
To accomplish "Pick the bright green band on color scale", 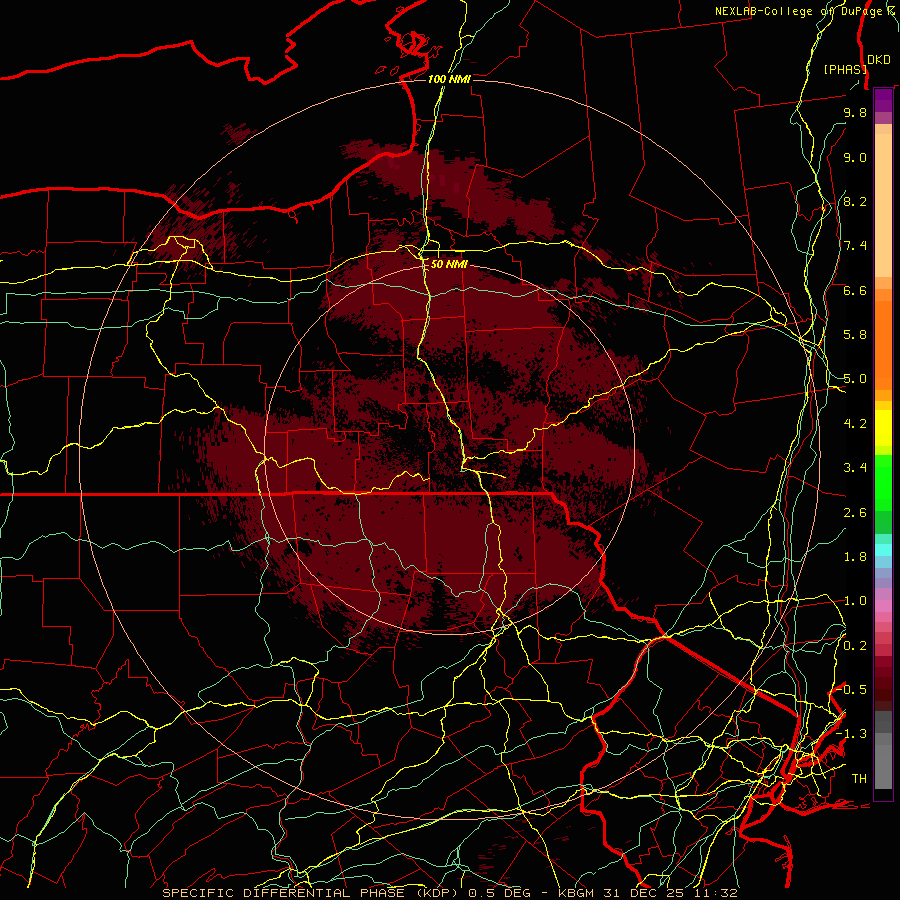I will click(883, 482).
